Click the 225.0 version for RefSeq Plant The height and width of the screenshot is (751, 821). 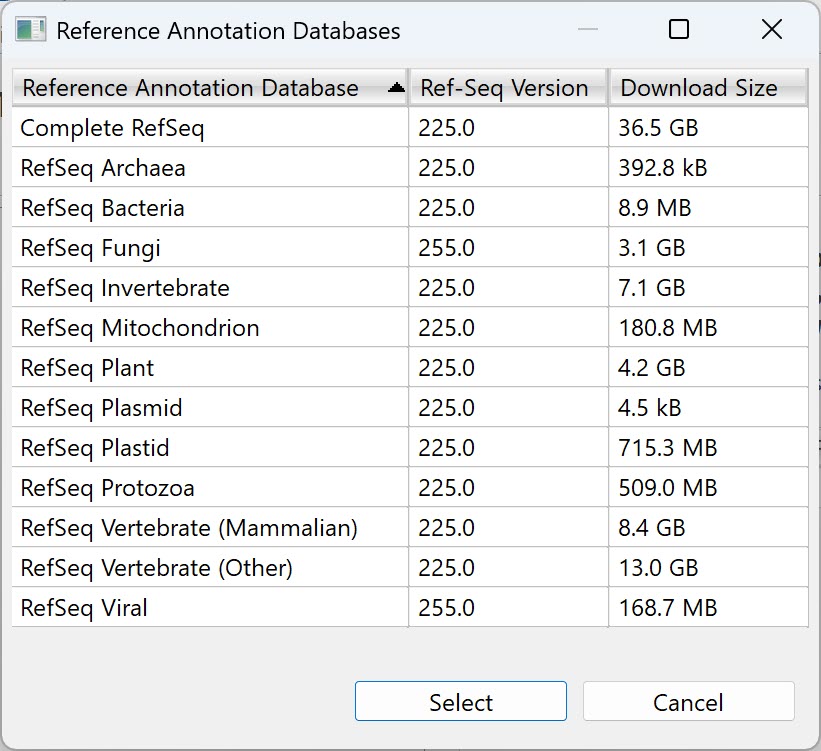tap(508, 368)
